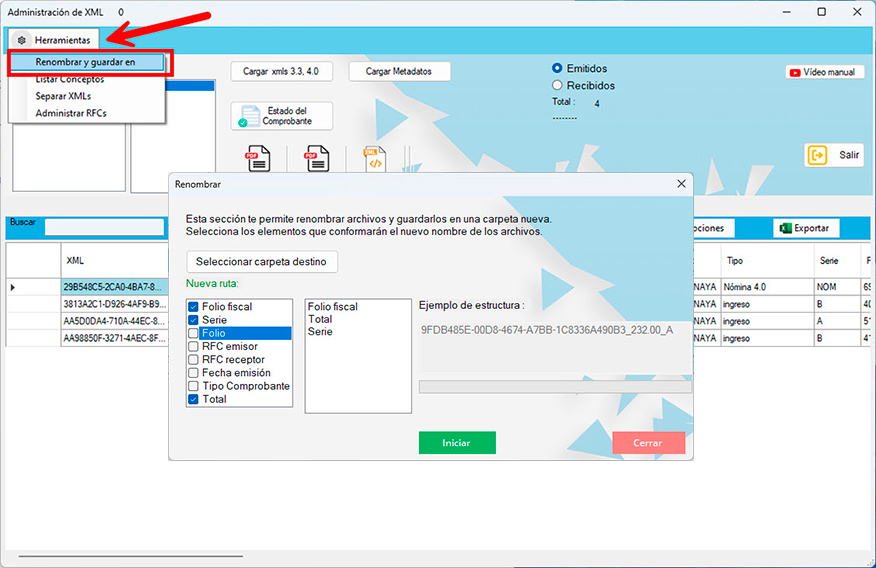
Task: Click the XML code file icon
Action: (x=374, y=159)
